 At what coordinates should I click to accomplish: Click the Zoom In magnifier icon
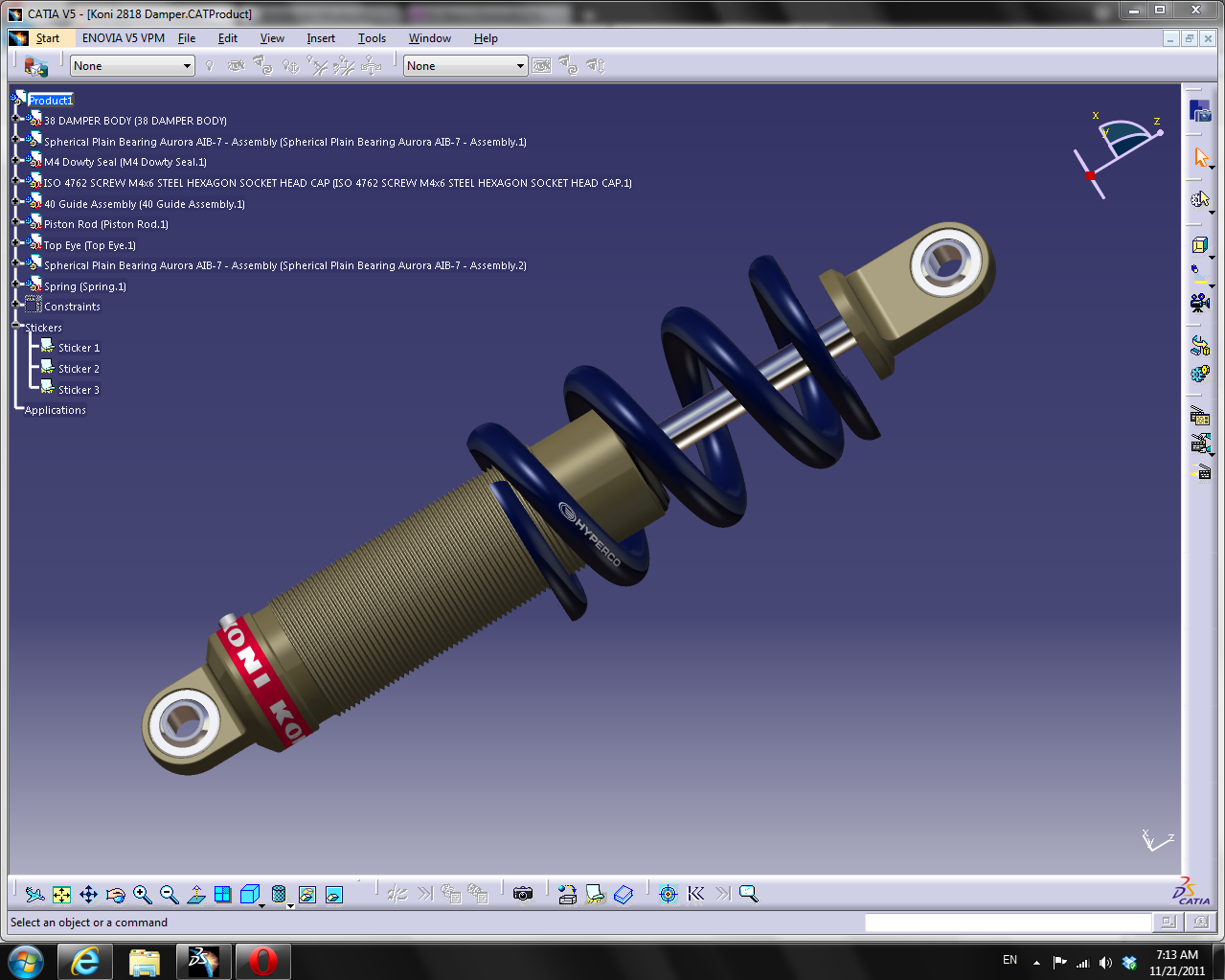[142, 895]
